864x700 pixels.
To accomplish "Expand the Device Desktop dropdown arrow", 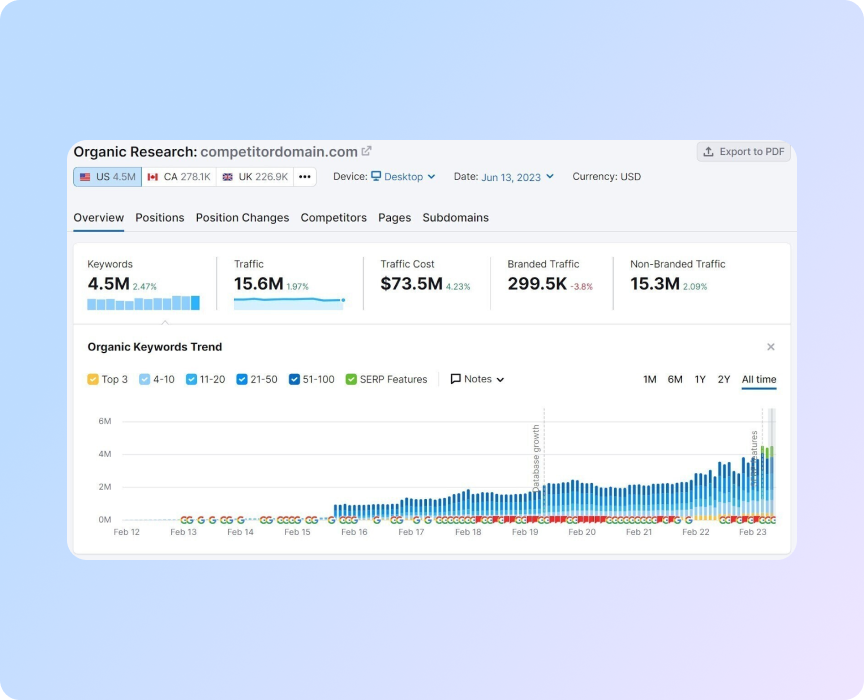I will coord(431,177).
